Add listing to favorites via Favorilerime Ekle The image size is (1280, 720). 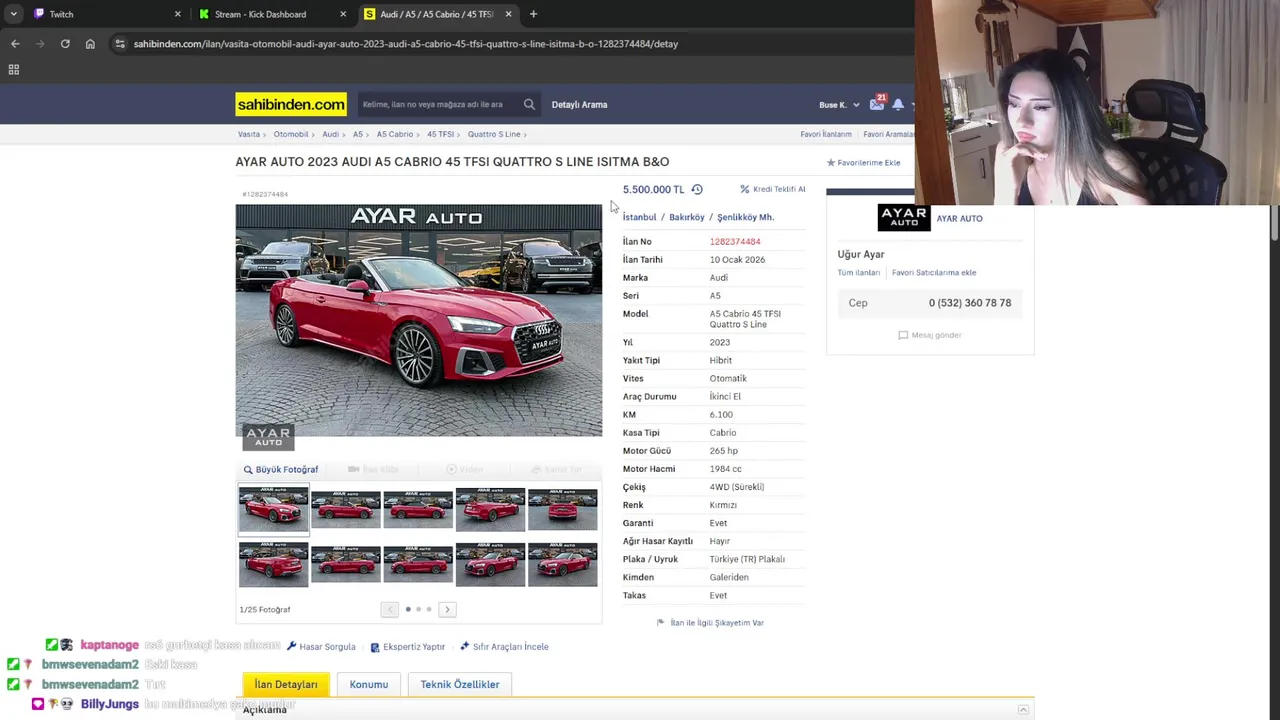pos(863,162)
